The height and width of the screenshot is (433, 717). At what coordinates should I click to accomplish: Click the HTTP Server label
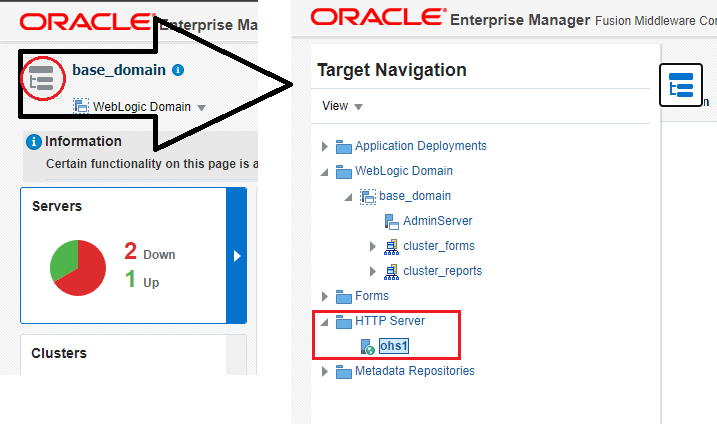pyautogui.click(x=390, y=321)
